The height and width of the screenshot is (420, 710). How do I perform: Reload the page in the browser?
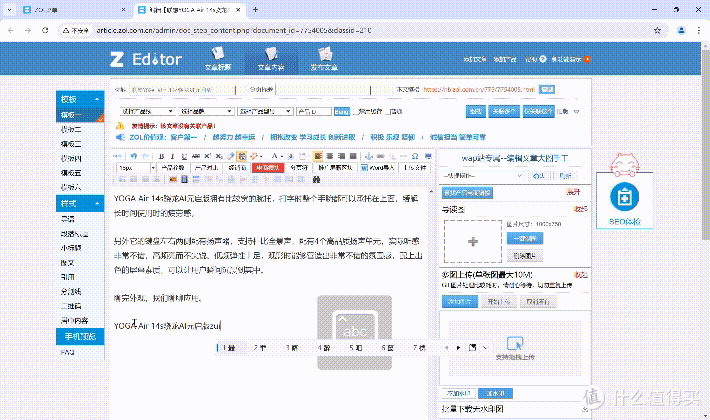(45, 30)
